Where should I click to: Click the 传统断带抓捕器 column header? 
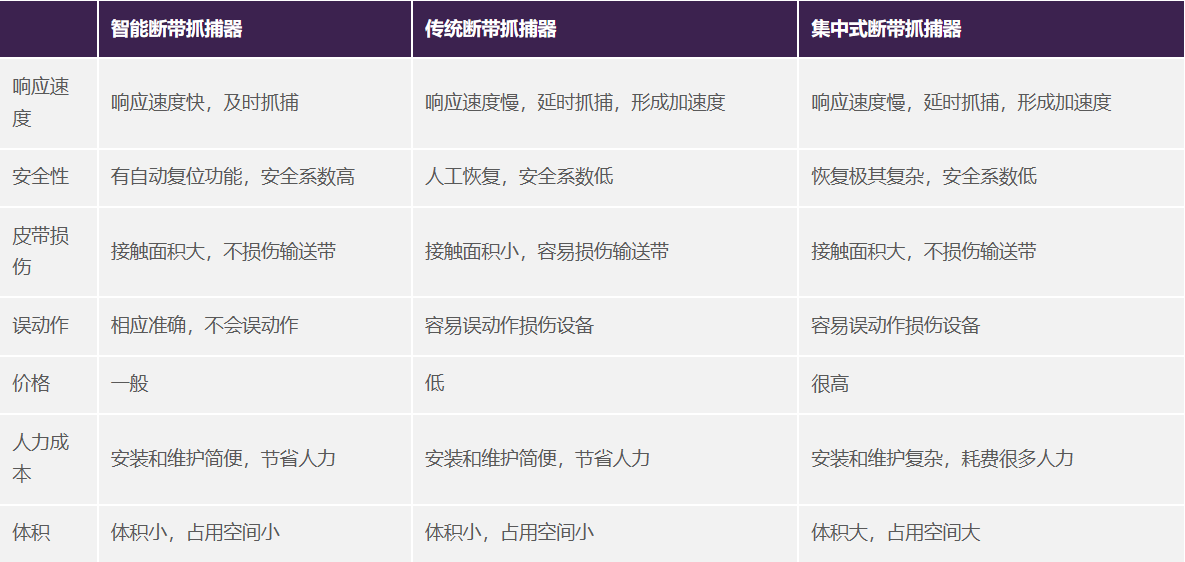click(605, 29)
